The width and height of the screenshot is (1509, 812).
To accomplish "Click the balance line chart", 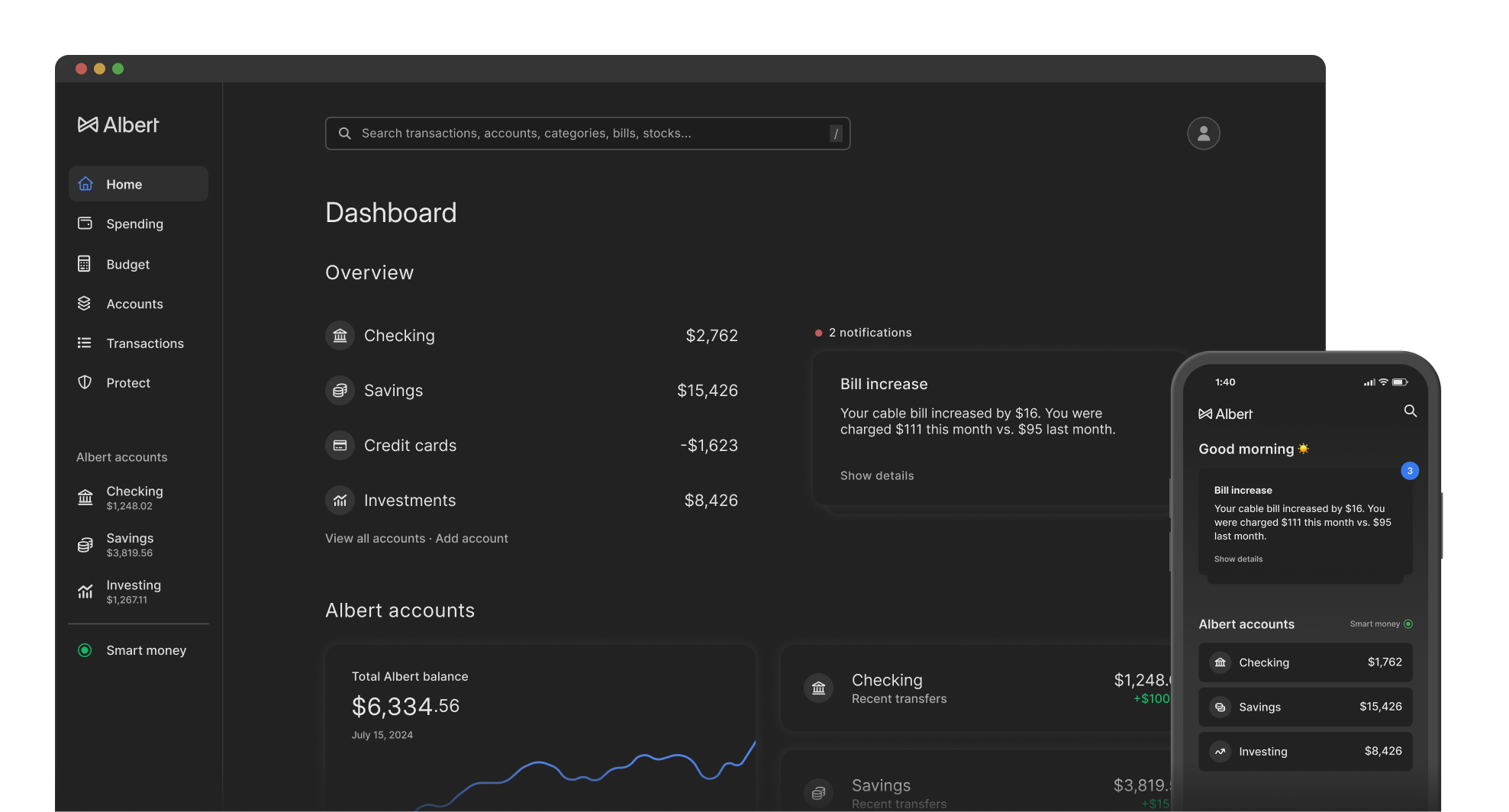I will (585, 775).
